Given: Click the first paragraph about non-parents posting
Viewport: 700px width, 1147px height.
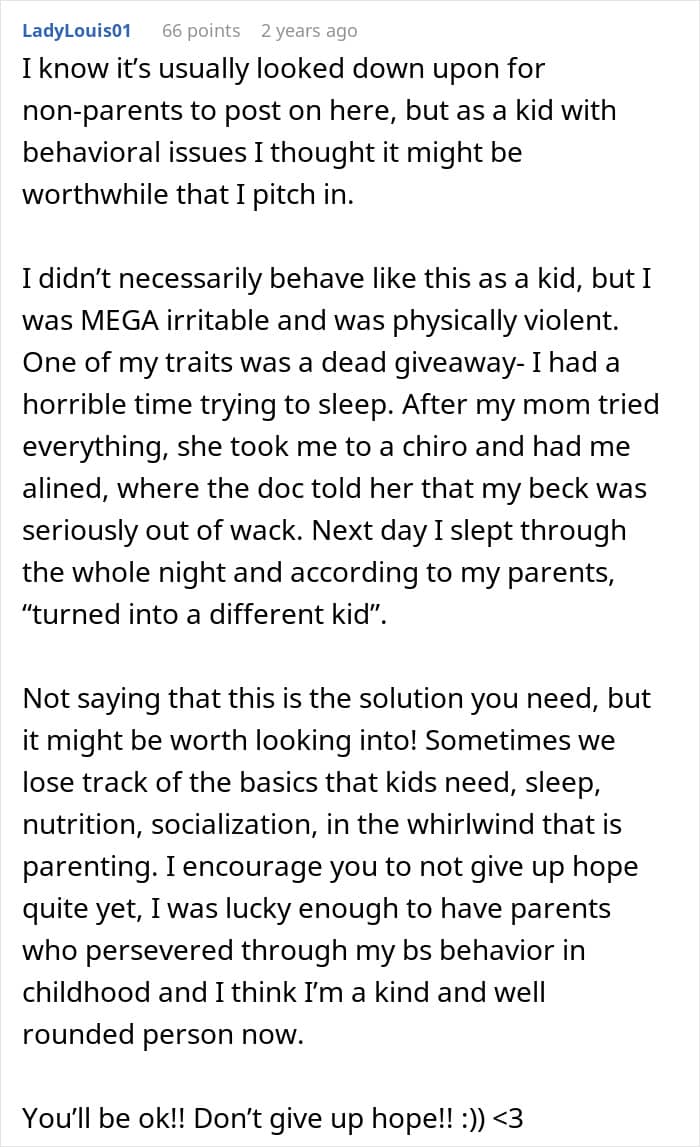Looking at the screenshot, I should tap(320, 131).
